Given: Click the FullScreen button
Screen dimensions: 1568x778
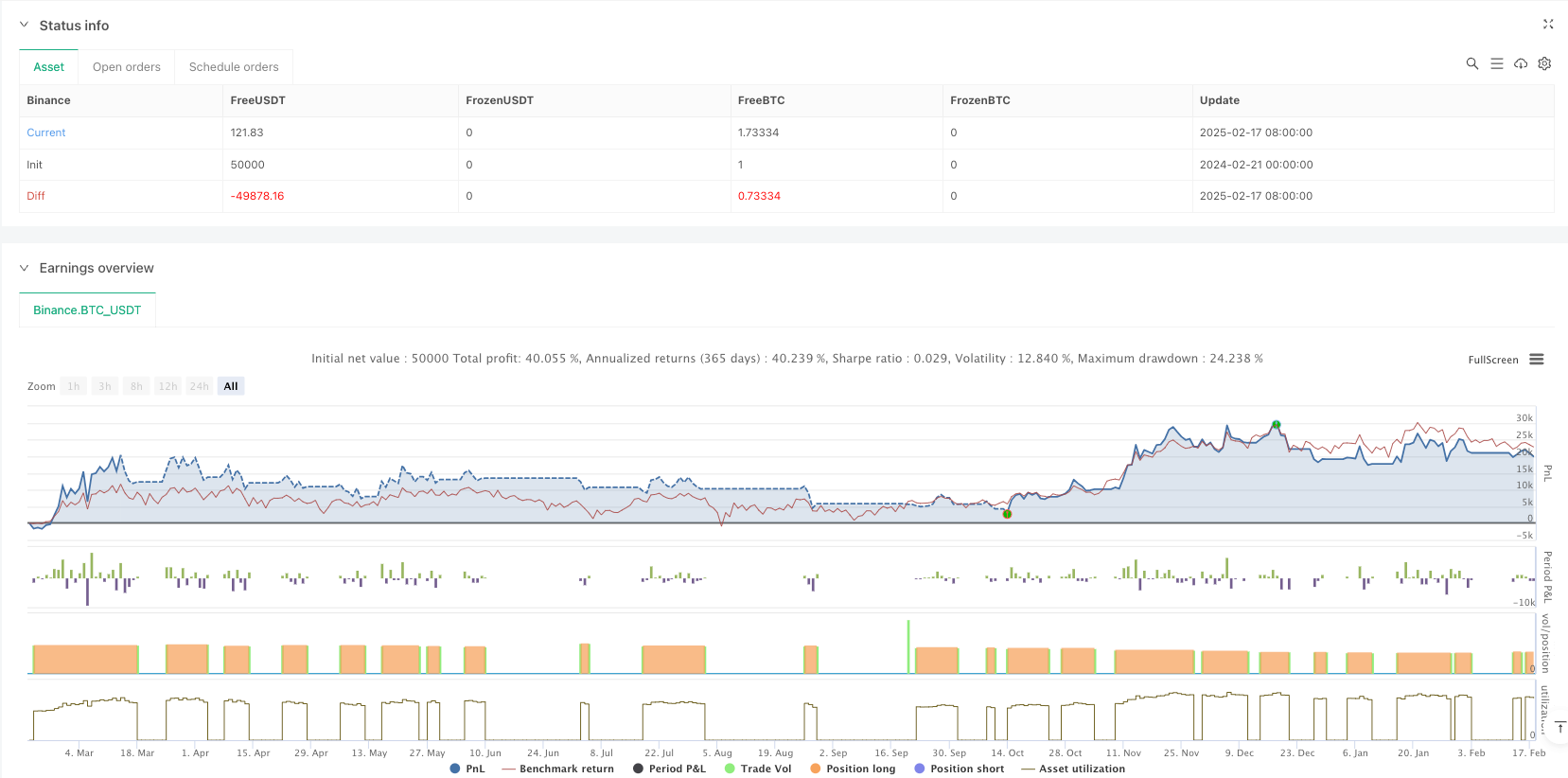Looking at the screenshot, I should click(1492, 360).
